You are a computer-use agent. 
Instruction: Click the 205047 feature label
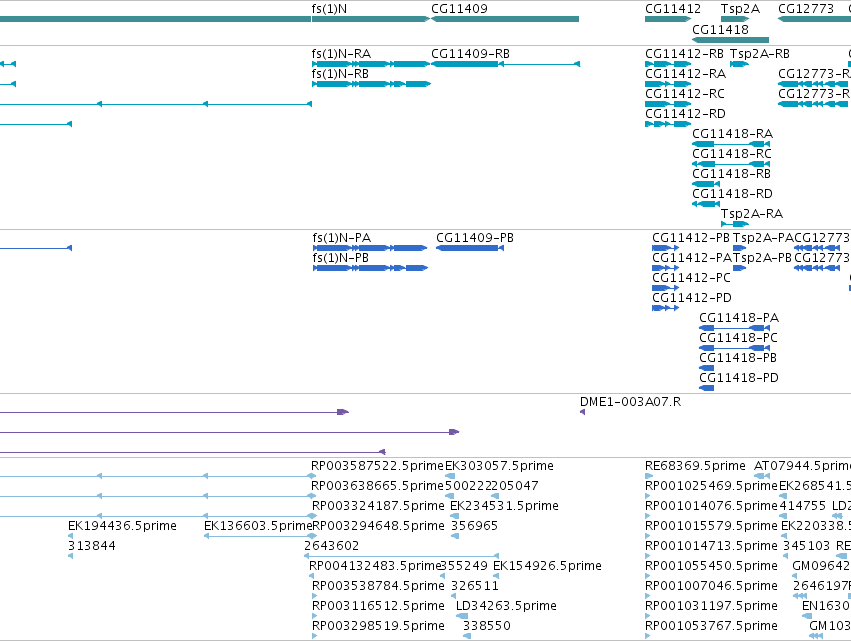tap(515, 486)
